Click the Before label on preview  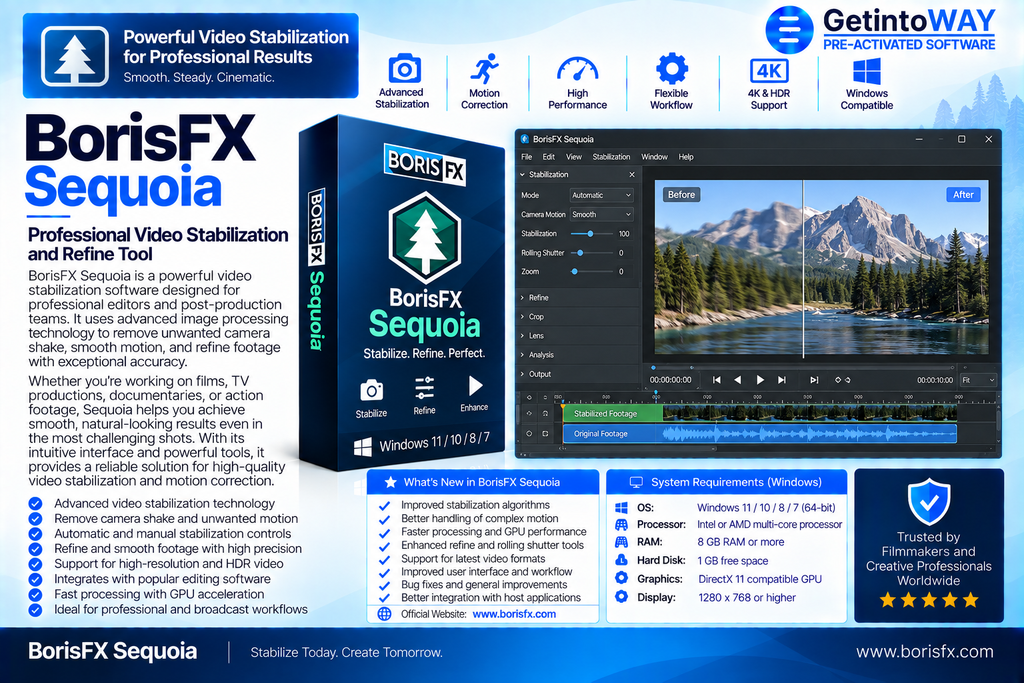[681, 195]
